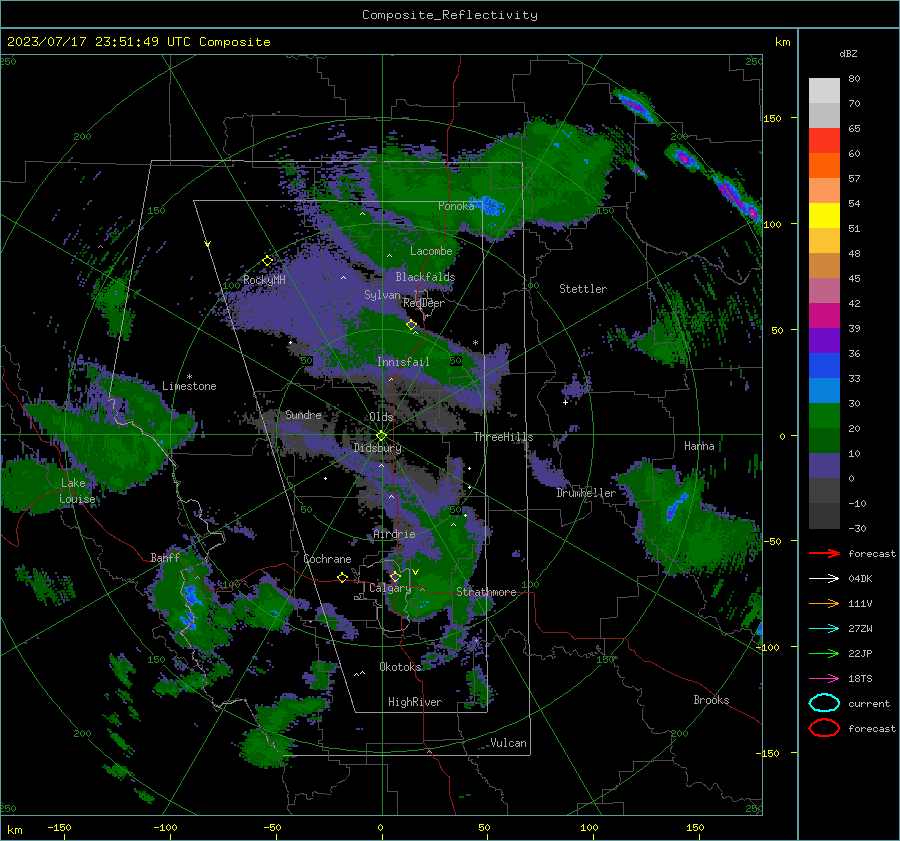Click the ThreeHills town label
Viewport: 900px width, 841px height.
(x=503, y=437)
